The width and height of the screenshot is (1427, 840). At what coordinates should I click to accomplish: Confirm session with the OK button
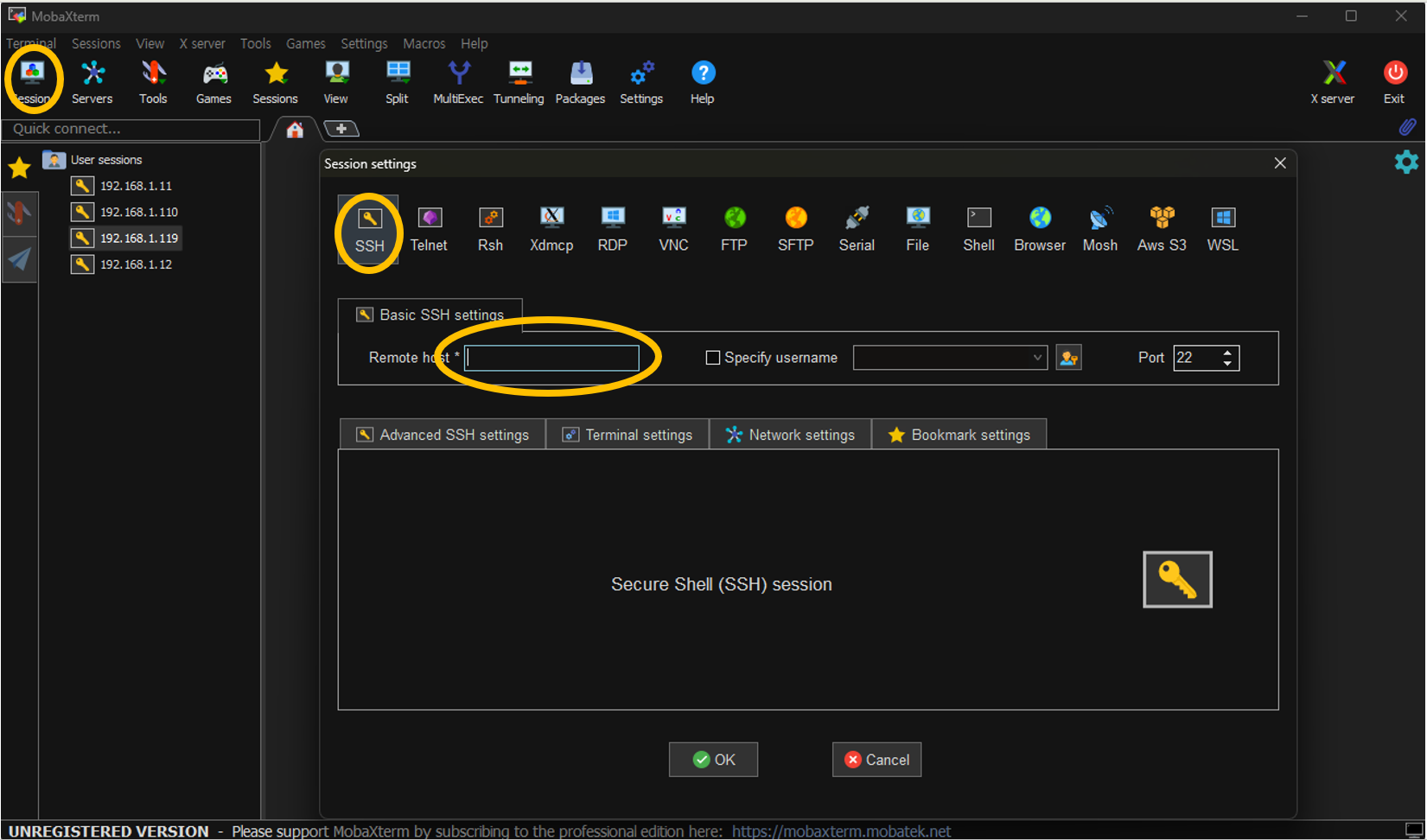[713, 760]
